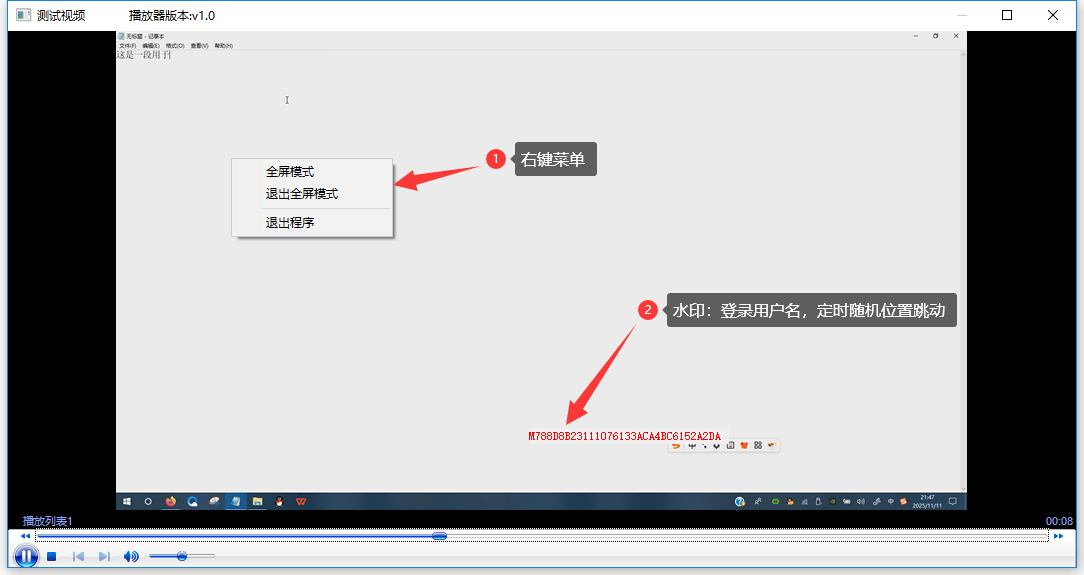This screenshot has height=575, width=1084.
Task: Click the rewind double-arrow beside the seek bar
Action: click(x=26, y=536)
